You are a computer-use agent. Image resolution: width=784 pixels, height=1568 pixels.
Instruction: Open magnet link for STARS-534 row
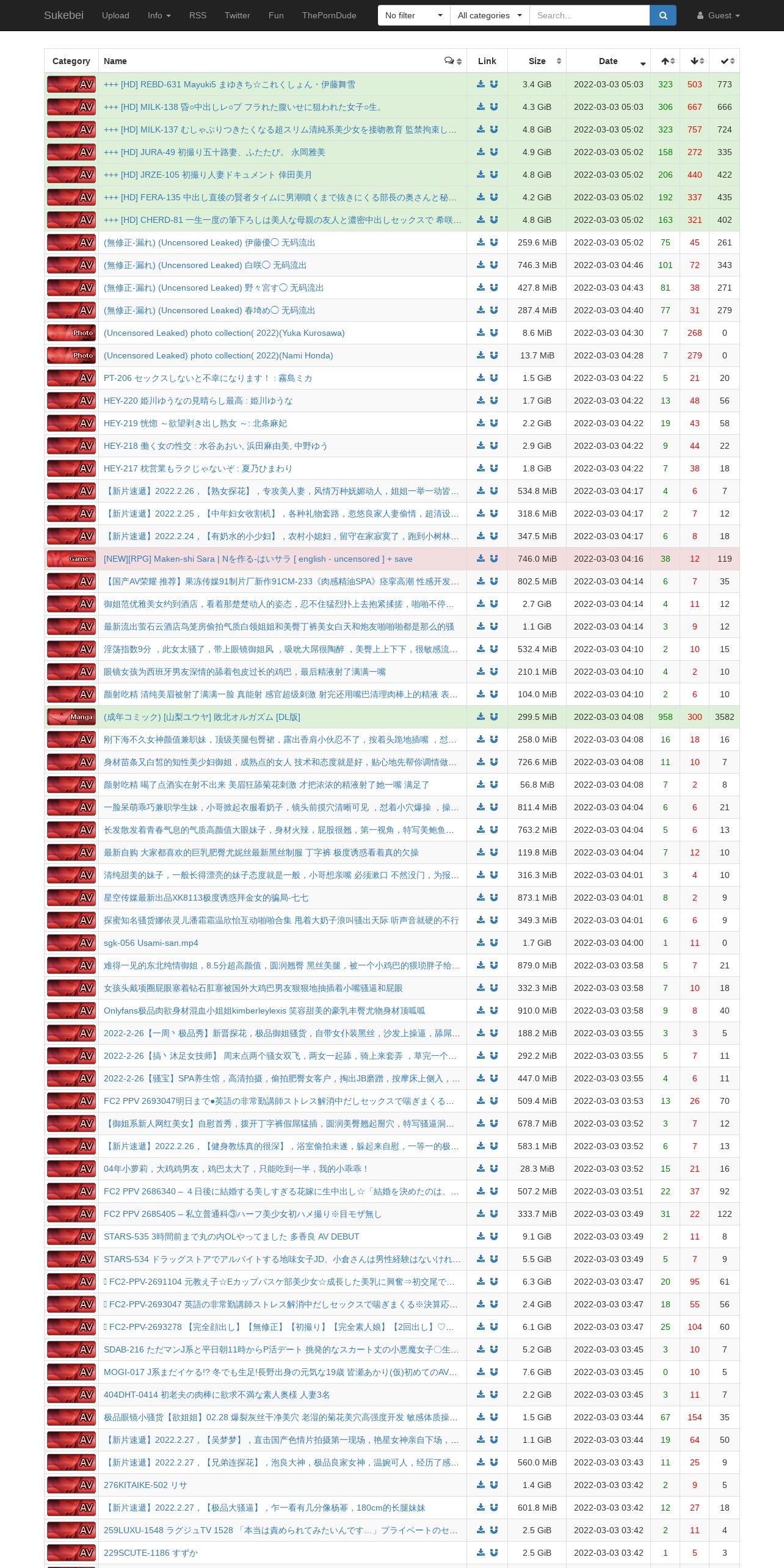[494, 1259]
